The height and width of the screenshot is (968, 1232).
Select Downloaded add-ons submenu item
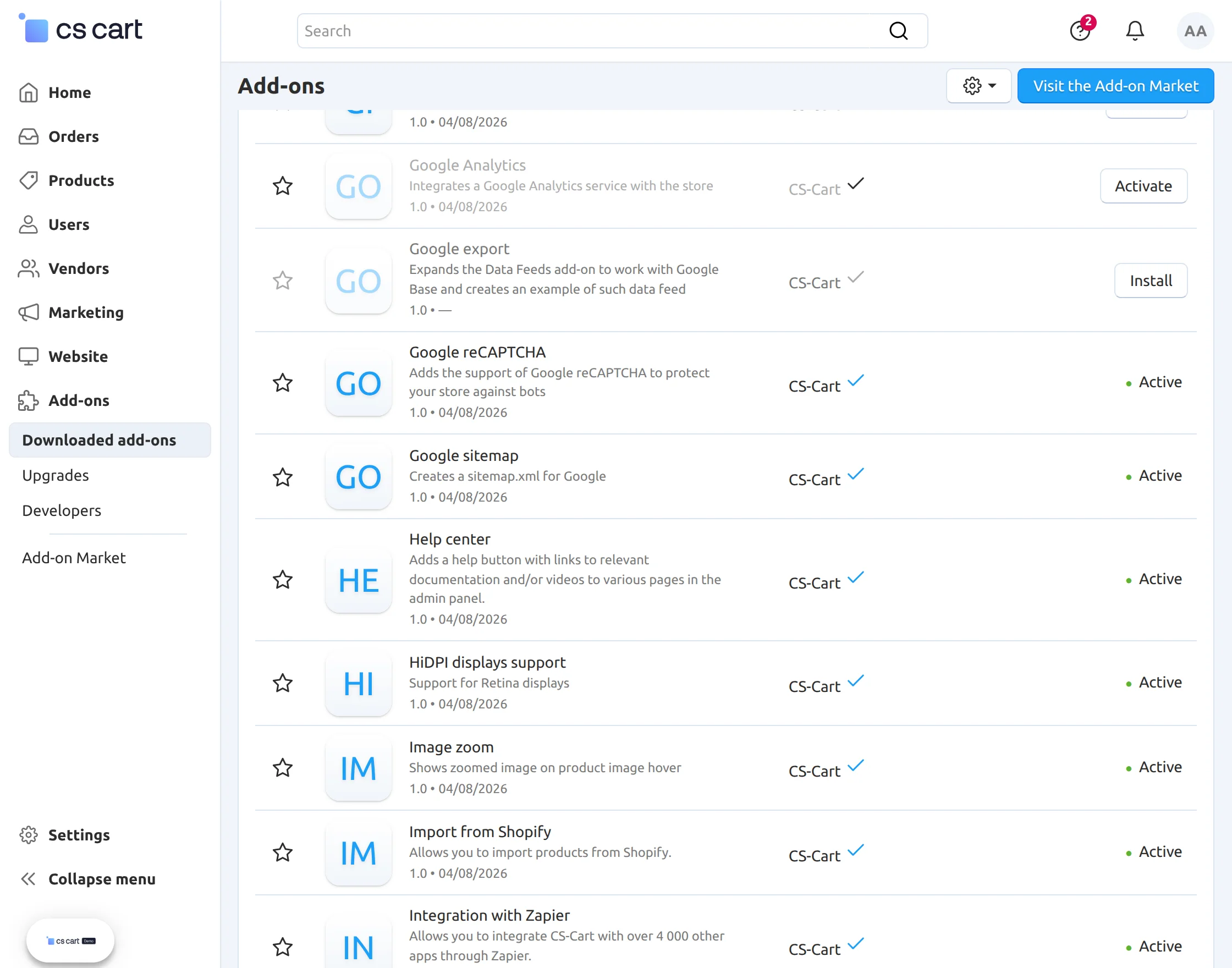coord(110,440)
